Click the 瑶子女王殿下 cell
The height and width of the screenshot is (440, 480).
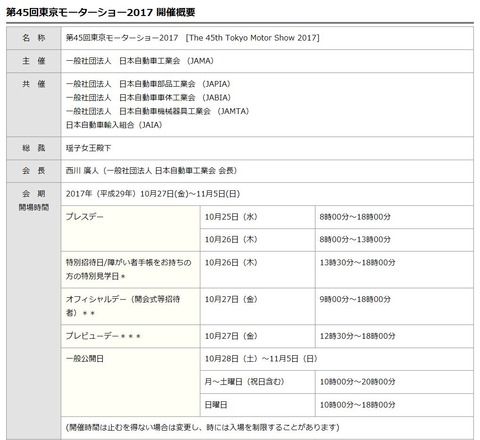pyautogui.click(x=267, y=148)
